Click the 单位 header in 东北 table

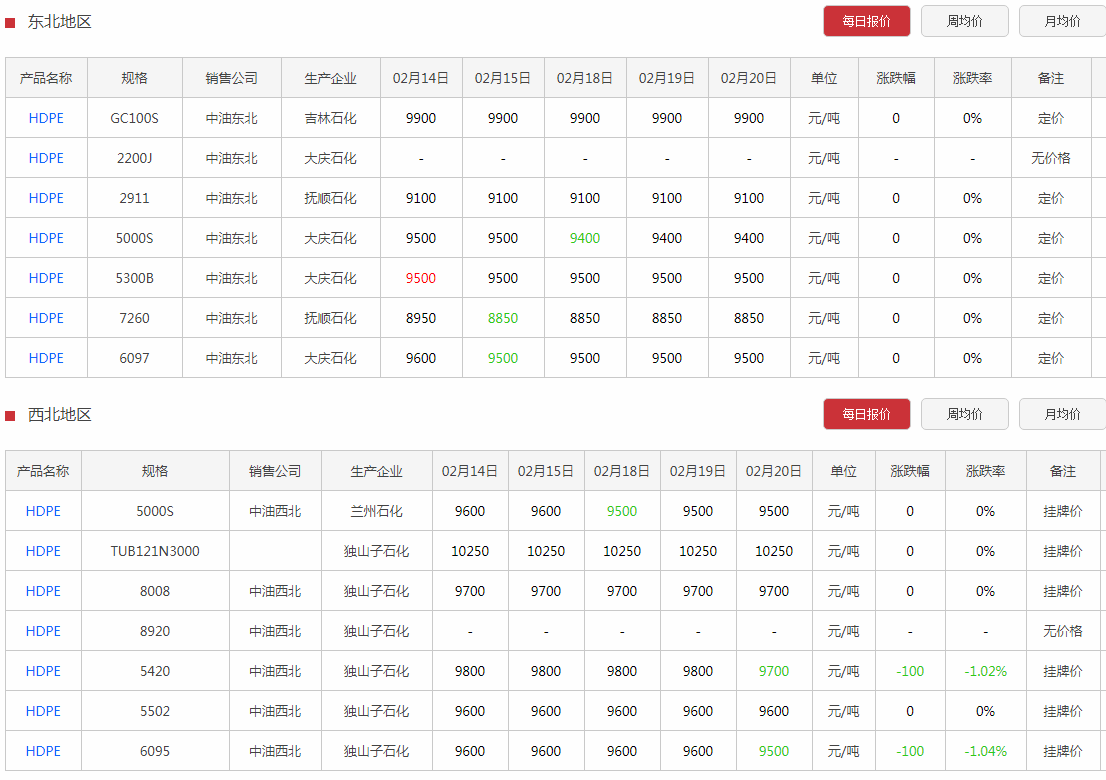(x=823, y=78)
